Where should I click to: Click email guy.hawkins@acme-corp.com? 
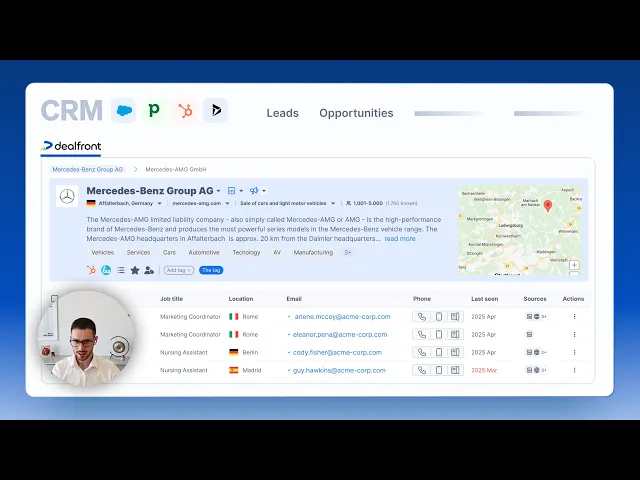click(339, 371)
